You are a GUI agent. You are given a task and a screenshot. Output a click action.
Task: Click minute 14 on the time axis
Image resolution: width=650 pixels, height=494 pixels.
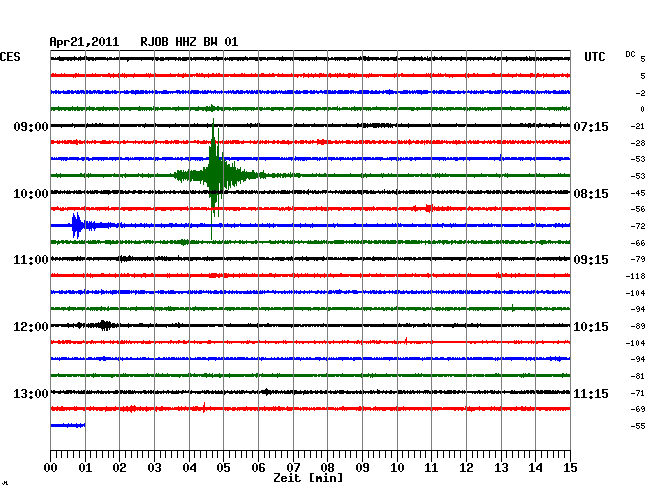click(535, 467)
